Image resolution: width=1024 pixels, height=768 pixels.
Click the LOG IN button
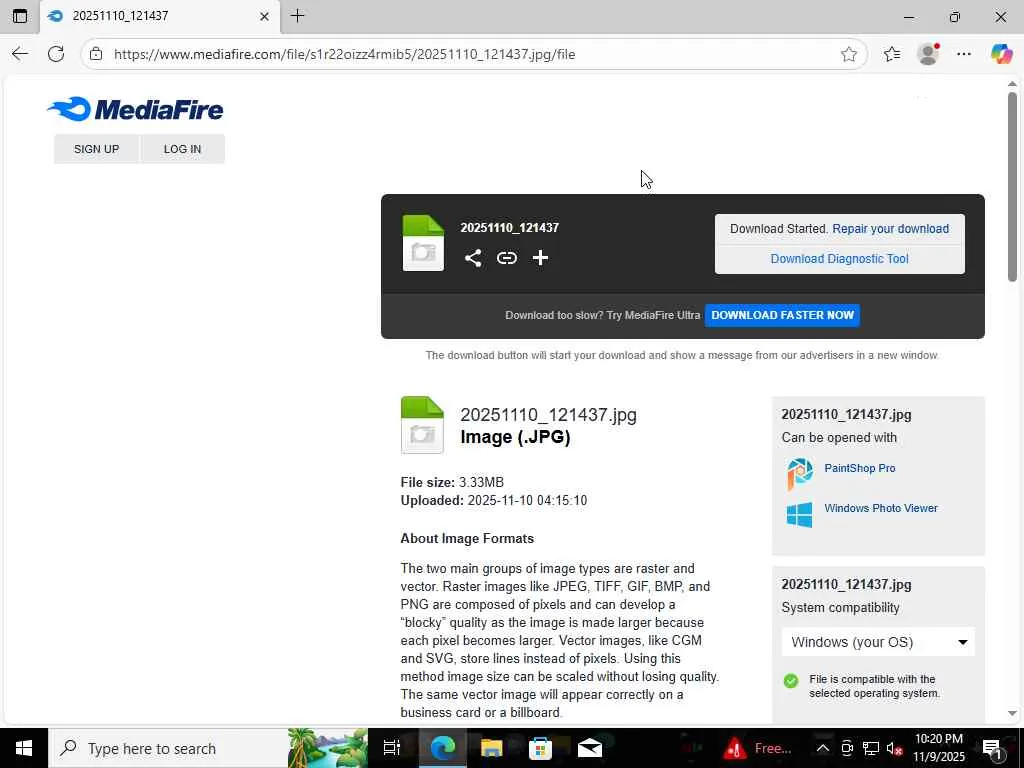(182, 149)
